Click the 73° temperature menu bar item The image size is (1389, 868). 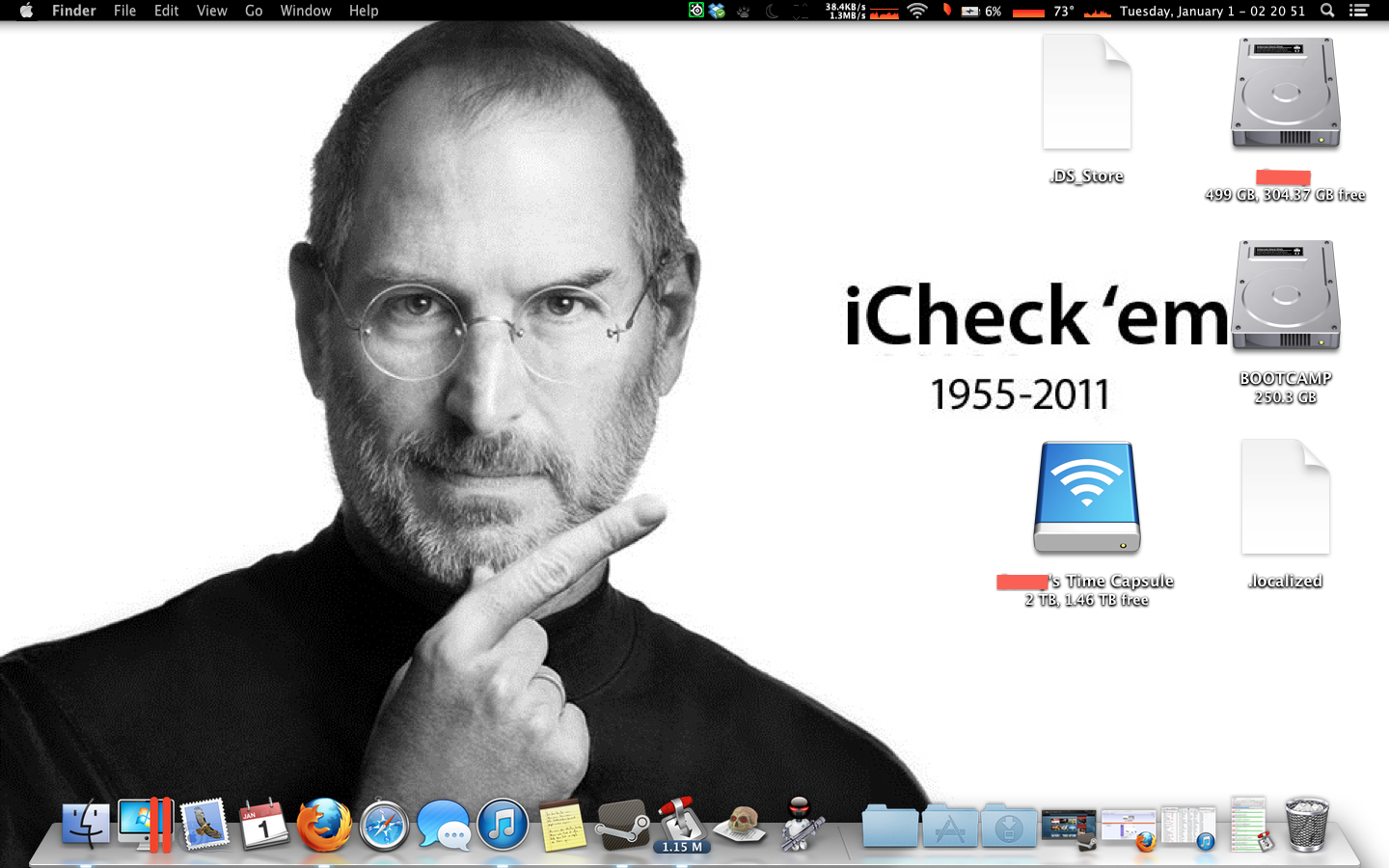(1064, 11)
